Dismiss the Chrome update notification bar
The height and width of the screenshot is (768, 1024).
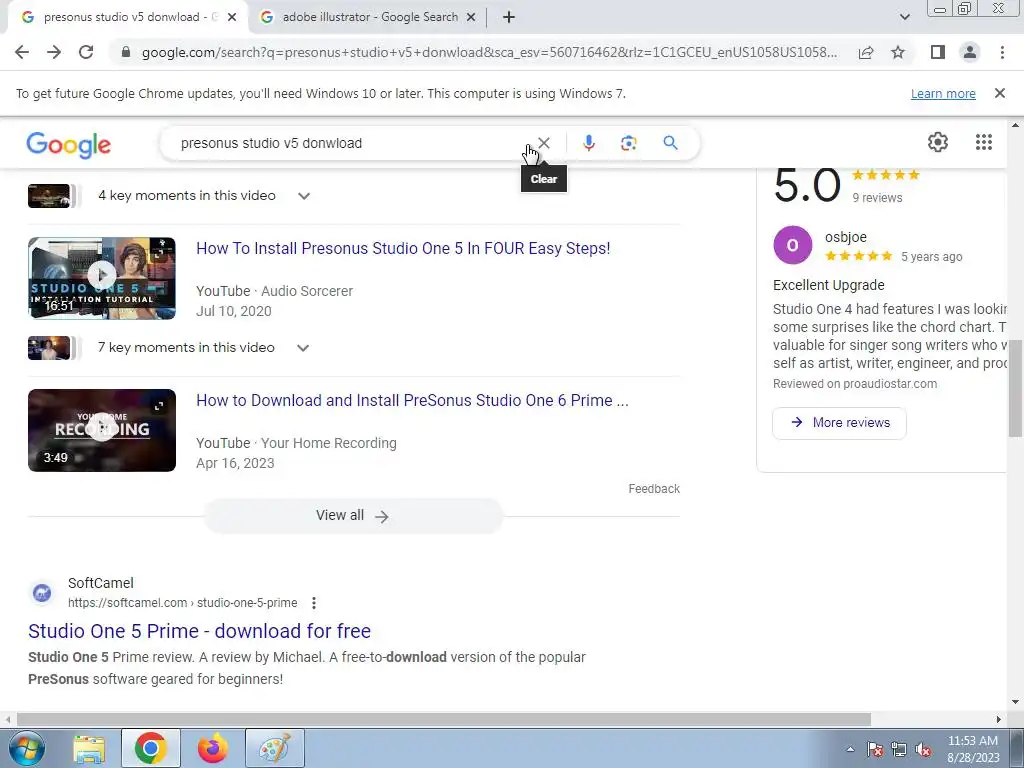pos(999,93)
